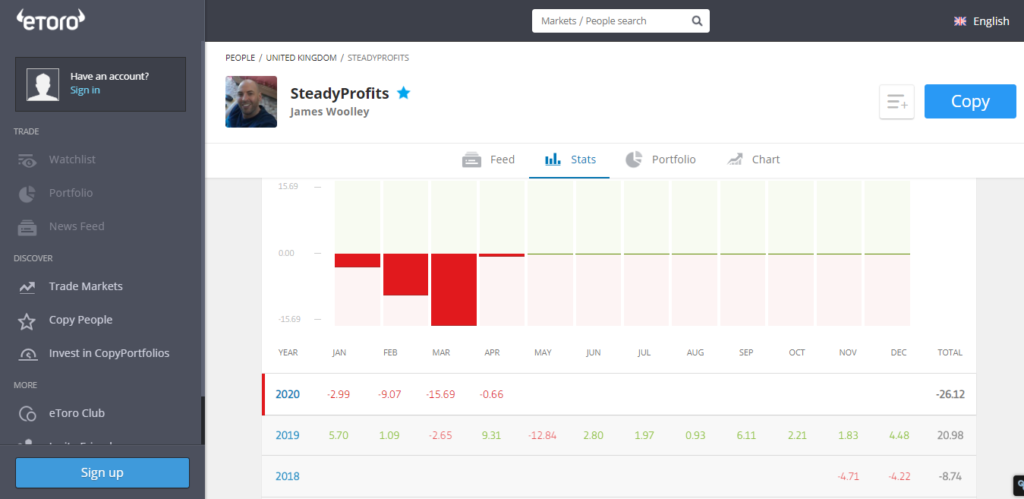
Task: Open the Portfolio tab of SteadyProfits
Action: 660,159
